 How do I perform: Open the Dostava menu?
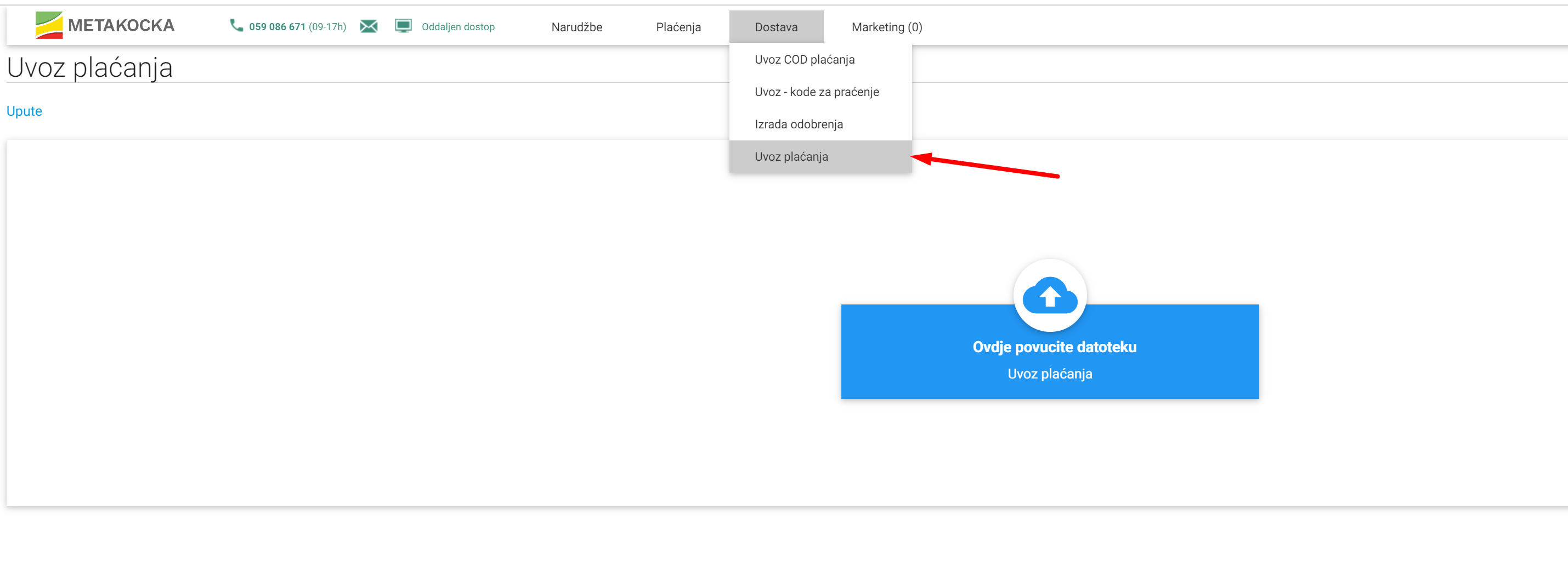(776, 27)
